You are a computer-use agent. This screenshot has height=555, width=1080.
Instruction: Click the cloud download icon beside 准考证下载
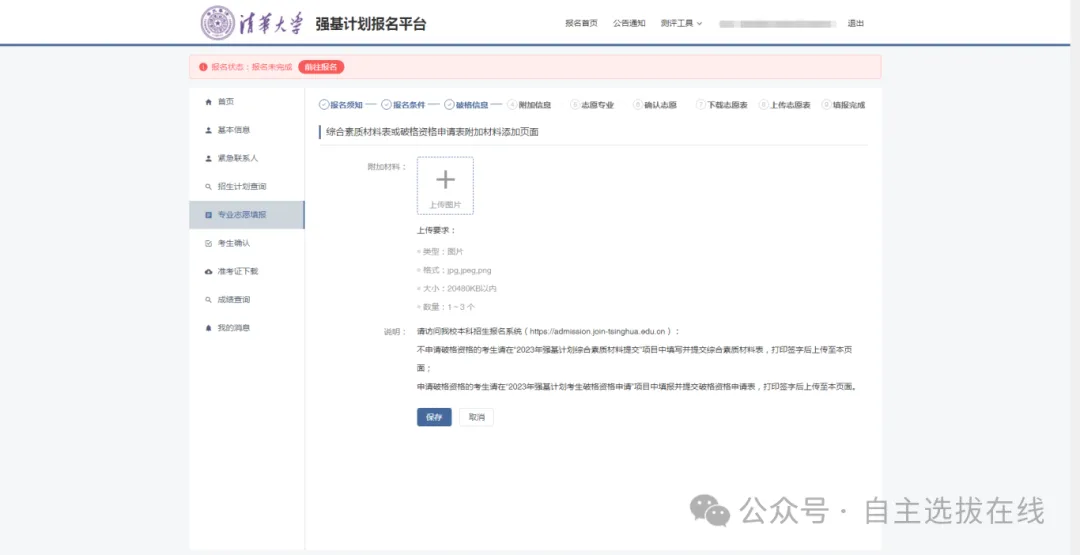click(x=208, y=271)
